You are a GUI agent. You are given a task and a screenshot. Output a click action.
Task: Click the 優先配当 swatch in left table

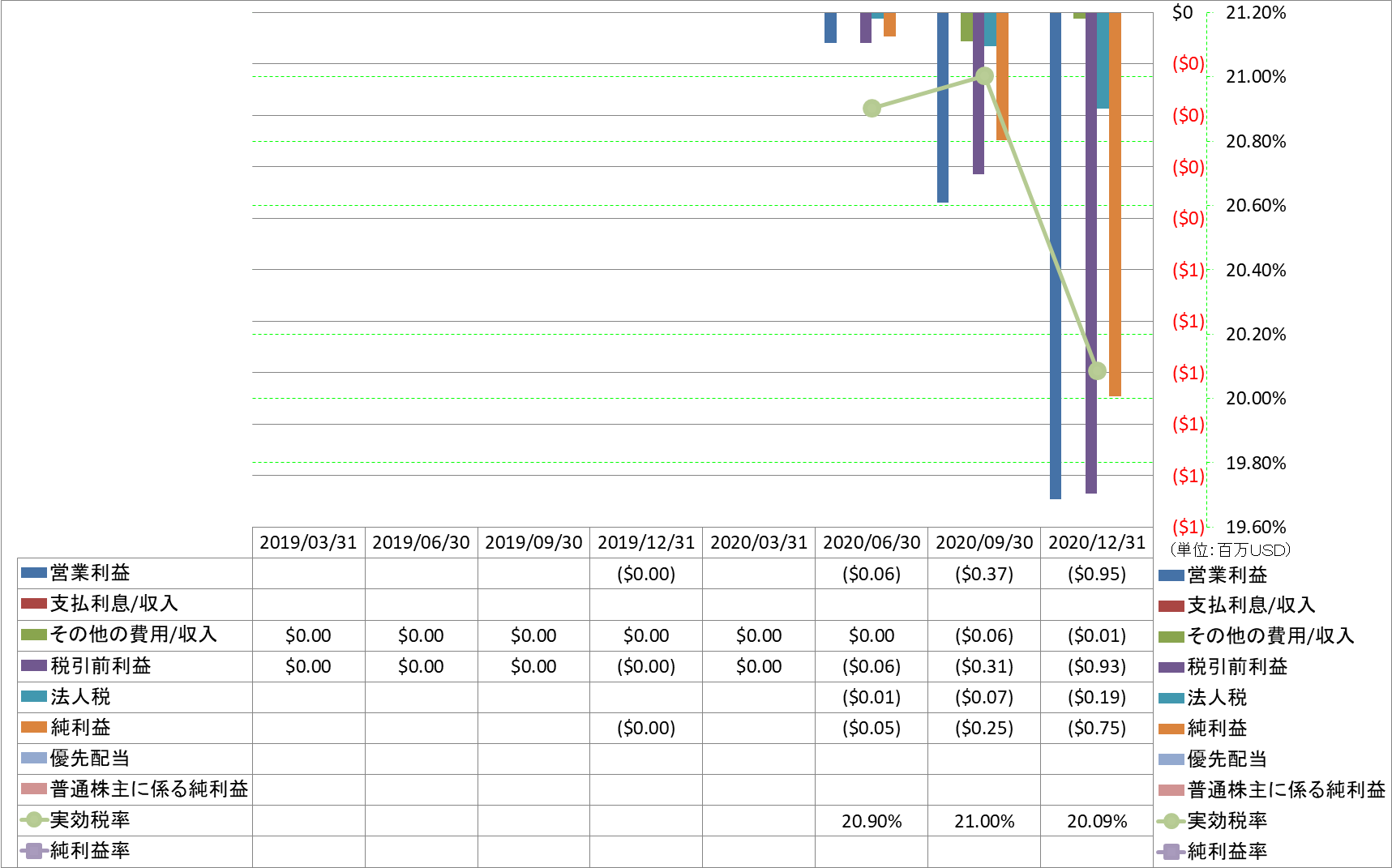[34, 758]
